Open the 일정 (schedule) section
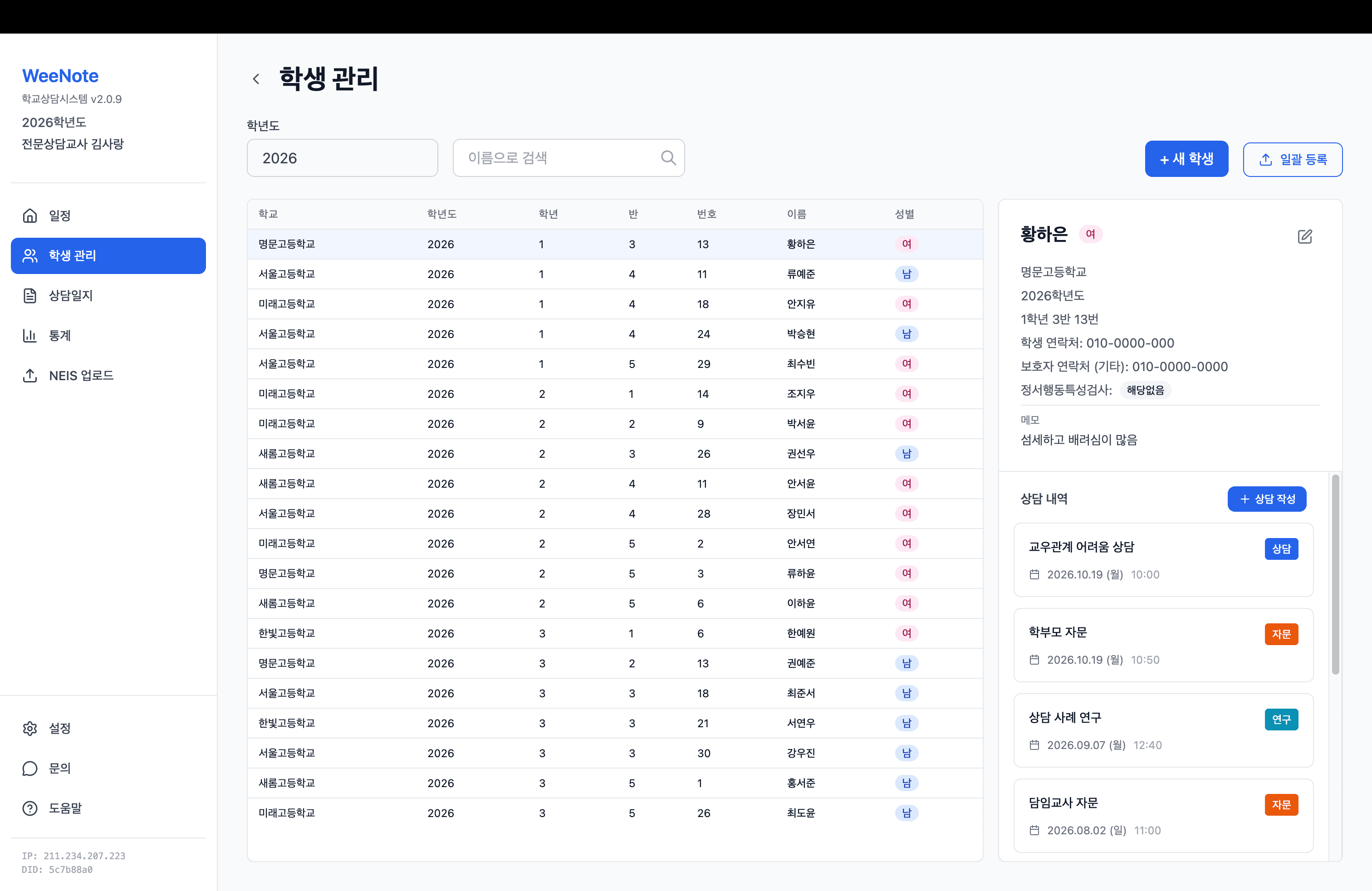 tap(59, 215)
